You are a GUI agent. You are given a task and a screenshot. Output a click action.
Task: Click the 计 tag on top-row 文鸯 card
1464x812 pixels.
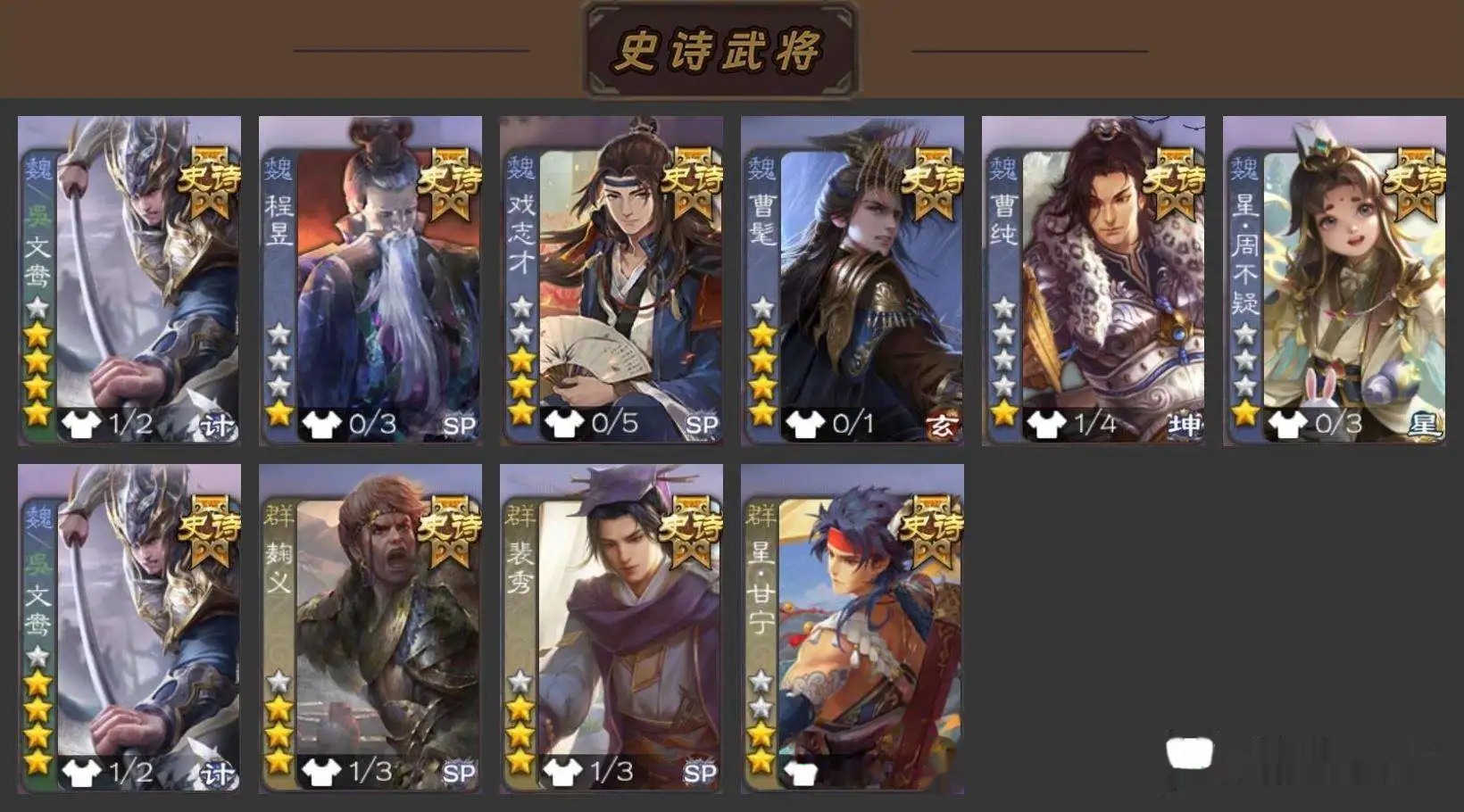click(x=217, y=426)
